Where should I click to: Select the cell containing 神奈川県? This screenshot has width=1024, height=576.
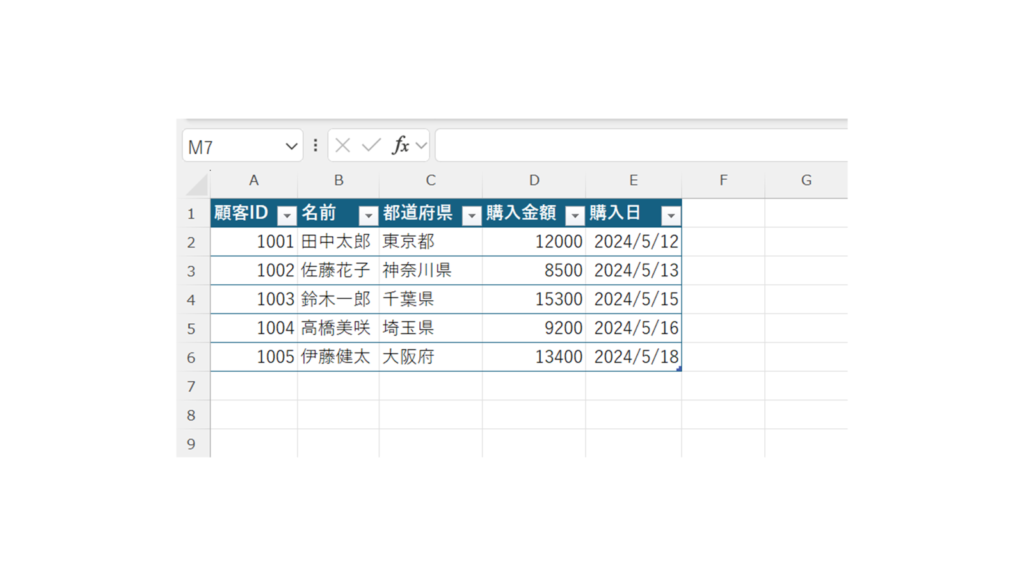click(x=430, y=271)
